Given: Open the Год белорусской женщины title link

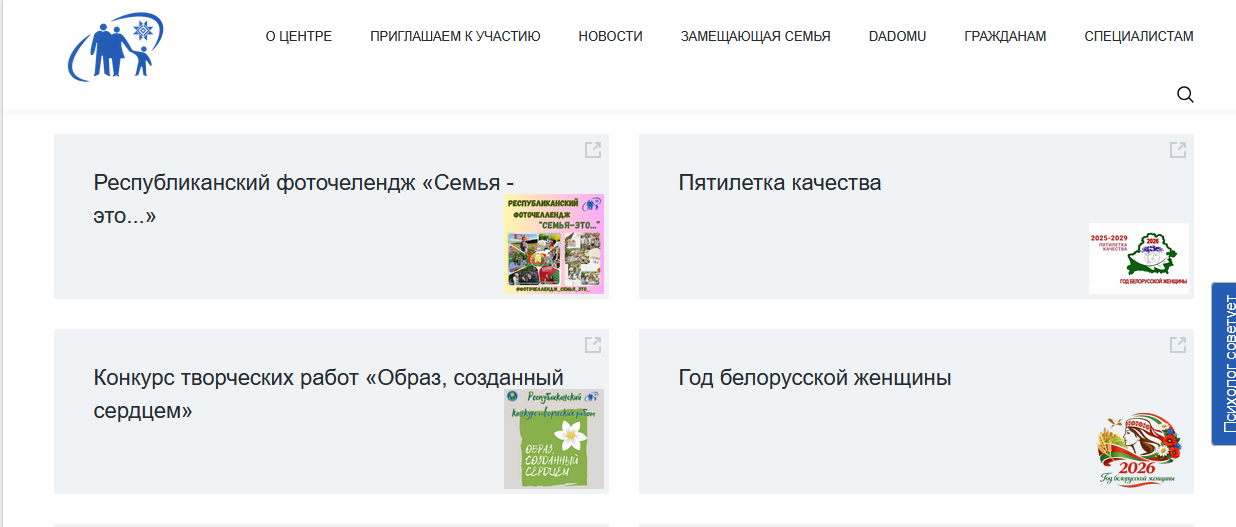Looking at the screenshot, I should (814, 378).
